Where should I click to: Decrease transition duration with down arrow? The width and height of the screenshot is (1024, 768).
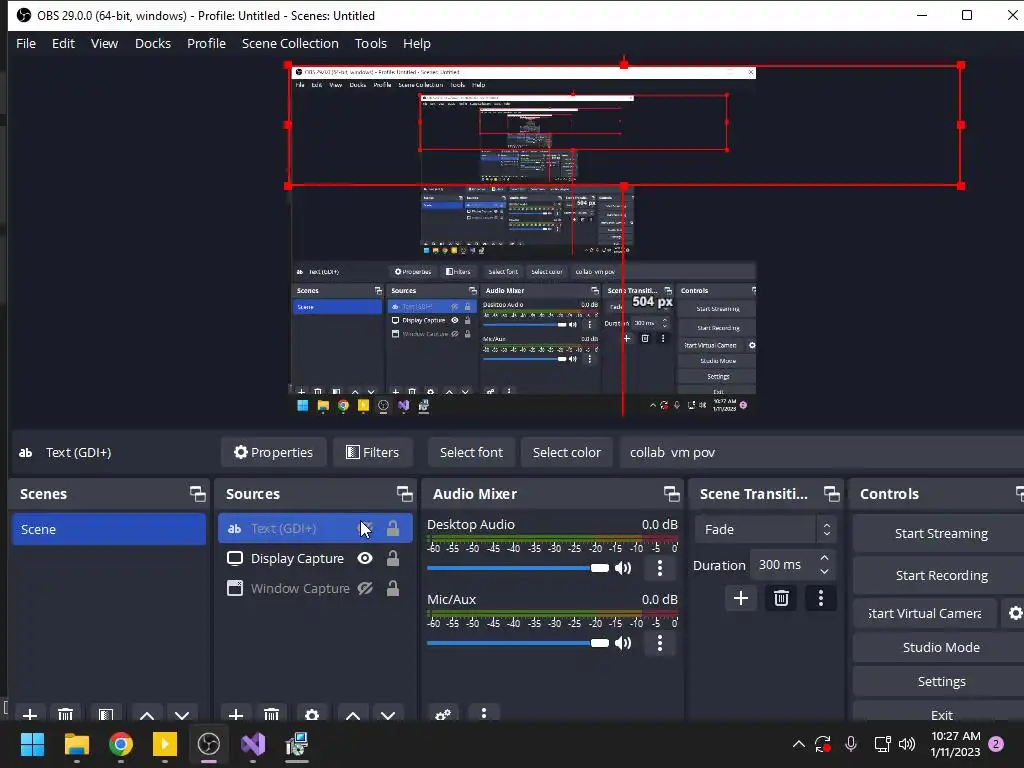coord(824,572)
